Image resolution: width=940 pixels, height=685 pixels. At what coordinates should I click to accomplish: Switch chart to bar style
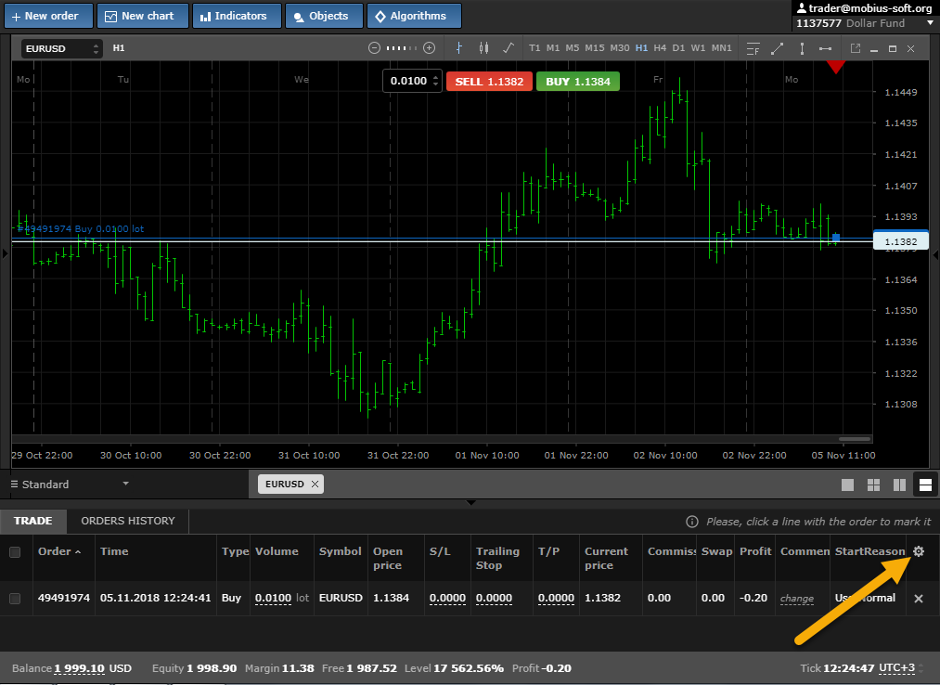pos(459,48)
